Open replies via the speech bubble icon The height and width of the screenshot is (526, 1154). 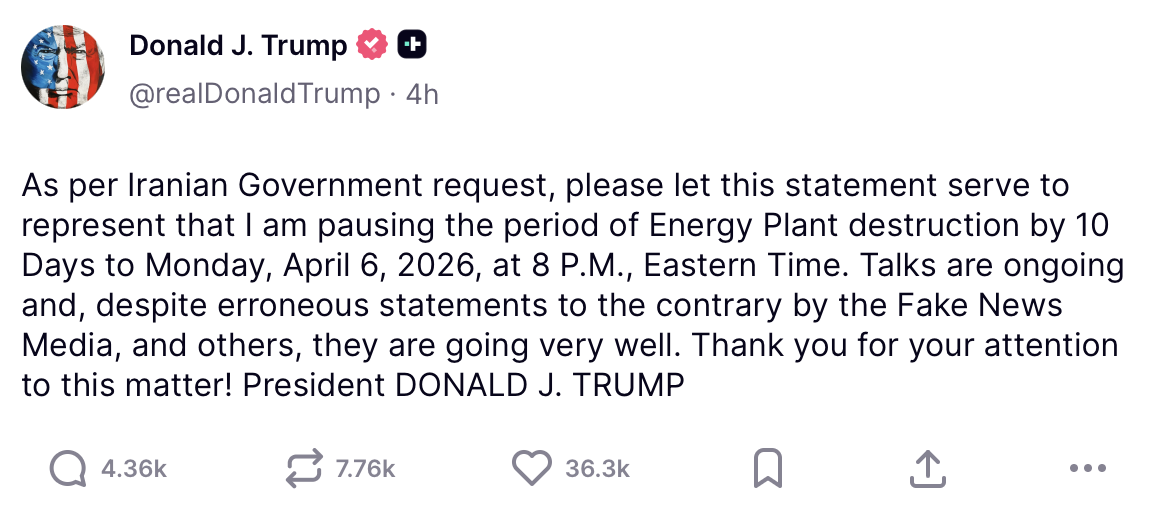(x=67, y=468)
